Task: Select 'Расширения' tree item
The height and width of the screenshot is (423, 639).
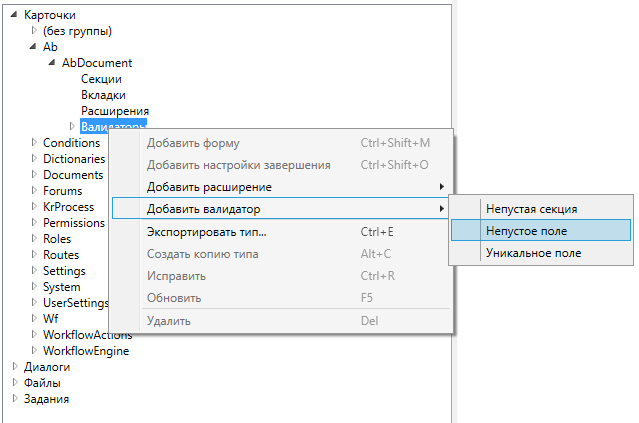Action: pos(115,111)
